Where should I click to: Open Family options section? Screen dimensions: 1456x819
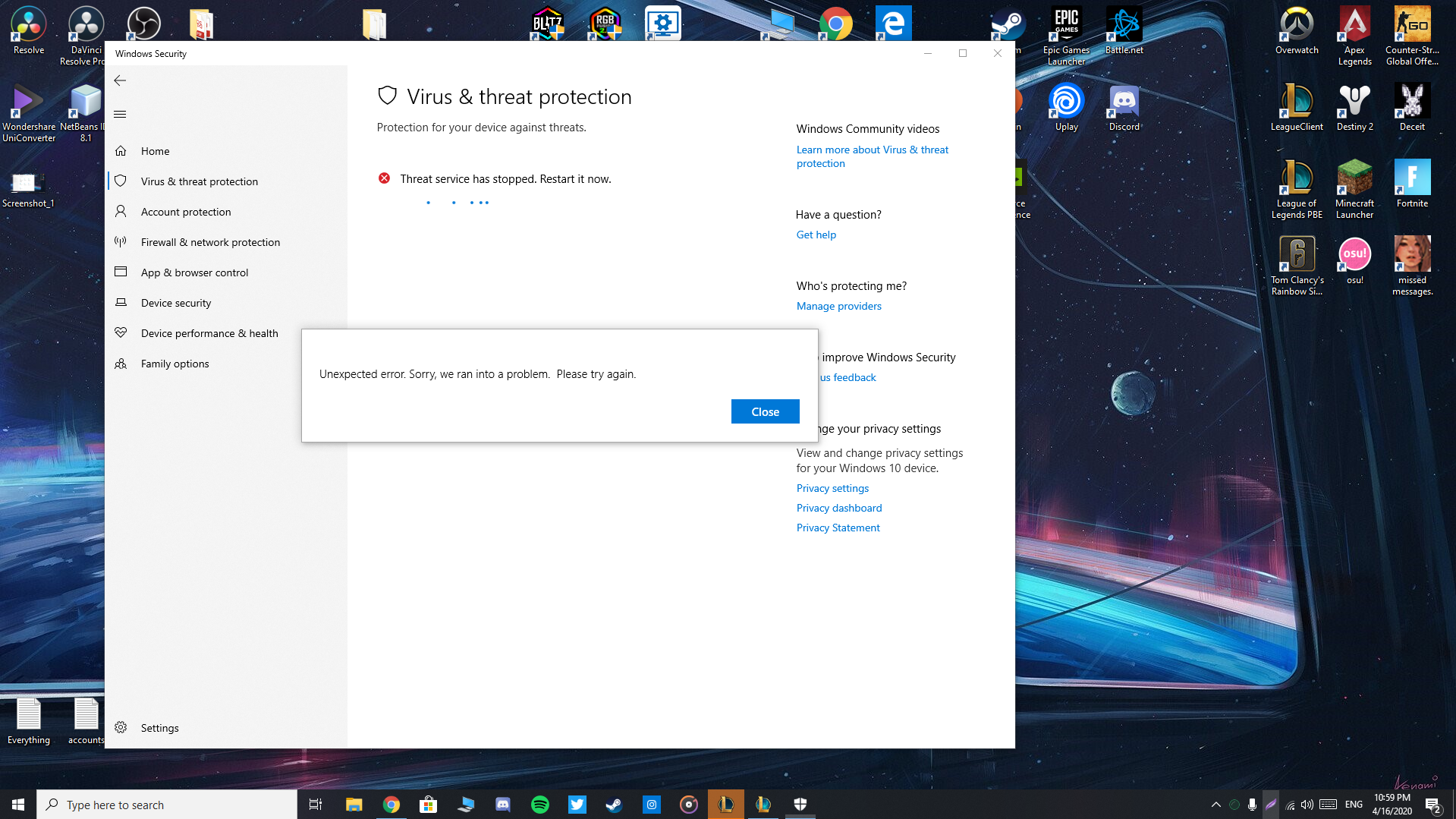coord(226,364)
